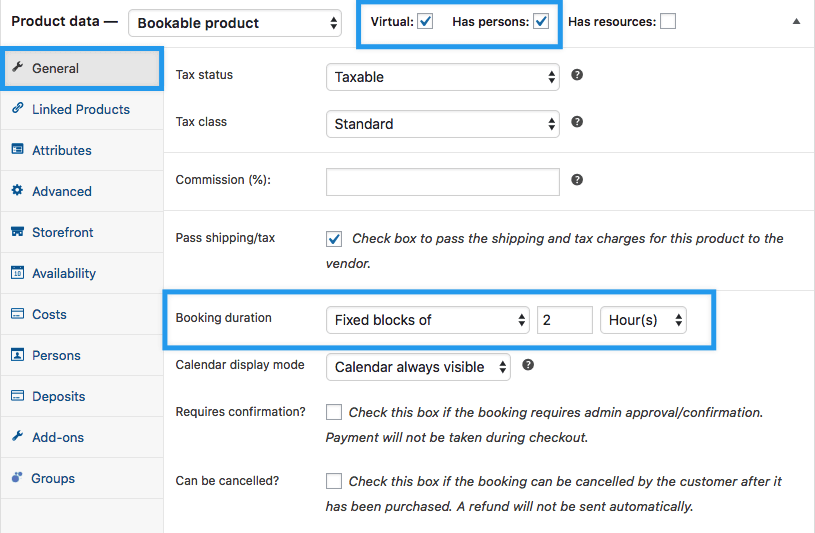The image size is (815, 533).
Task: Click help icon next to Calendar display mode
Action: tap(528, 365)
